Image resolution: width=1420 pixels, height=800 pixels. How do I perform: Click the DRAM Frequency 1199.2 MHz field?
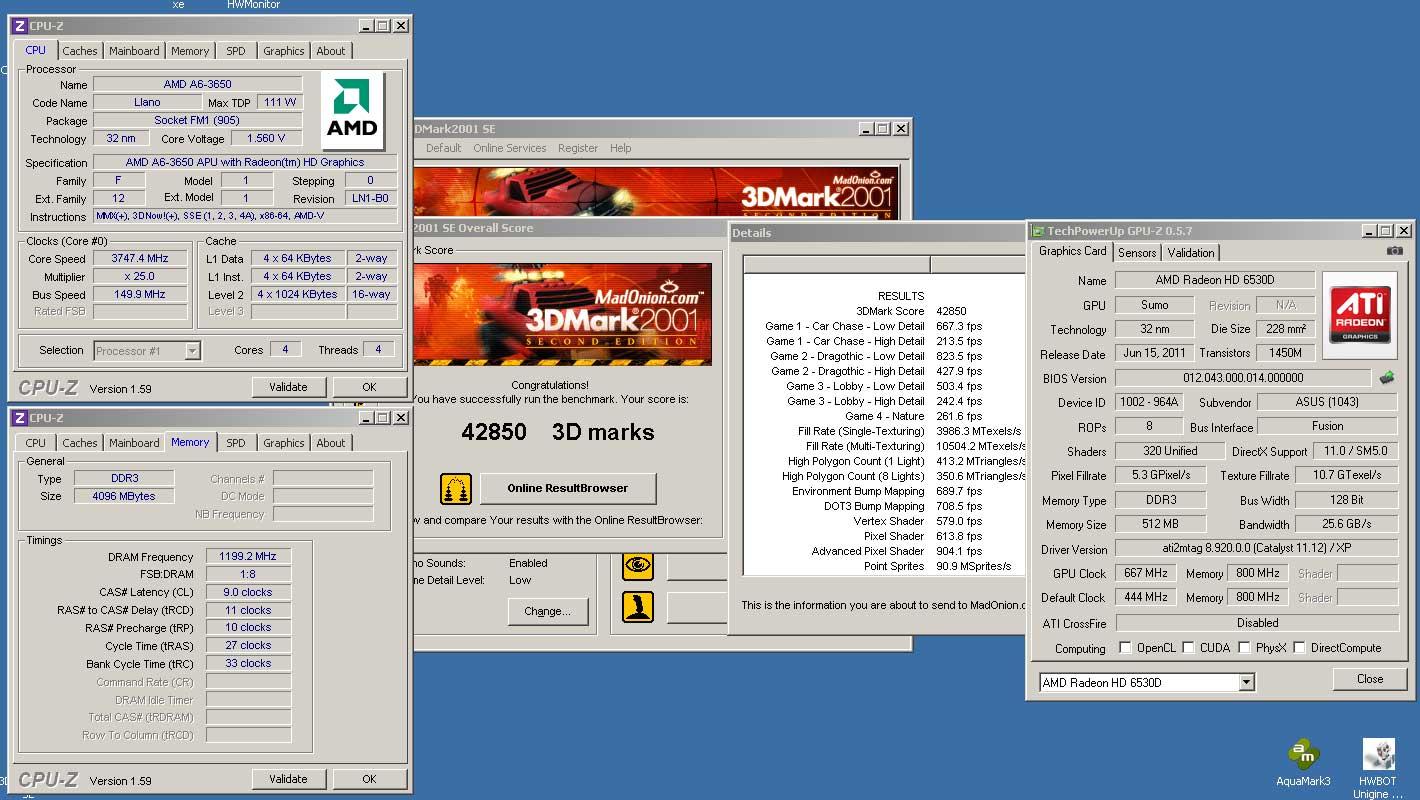248,557
